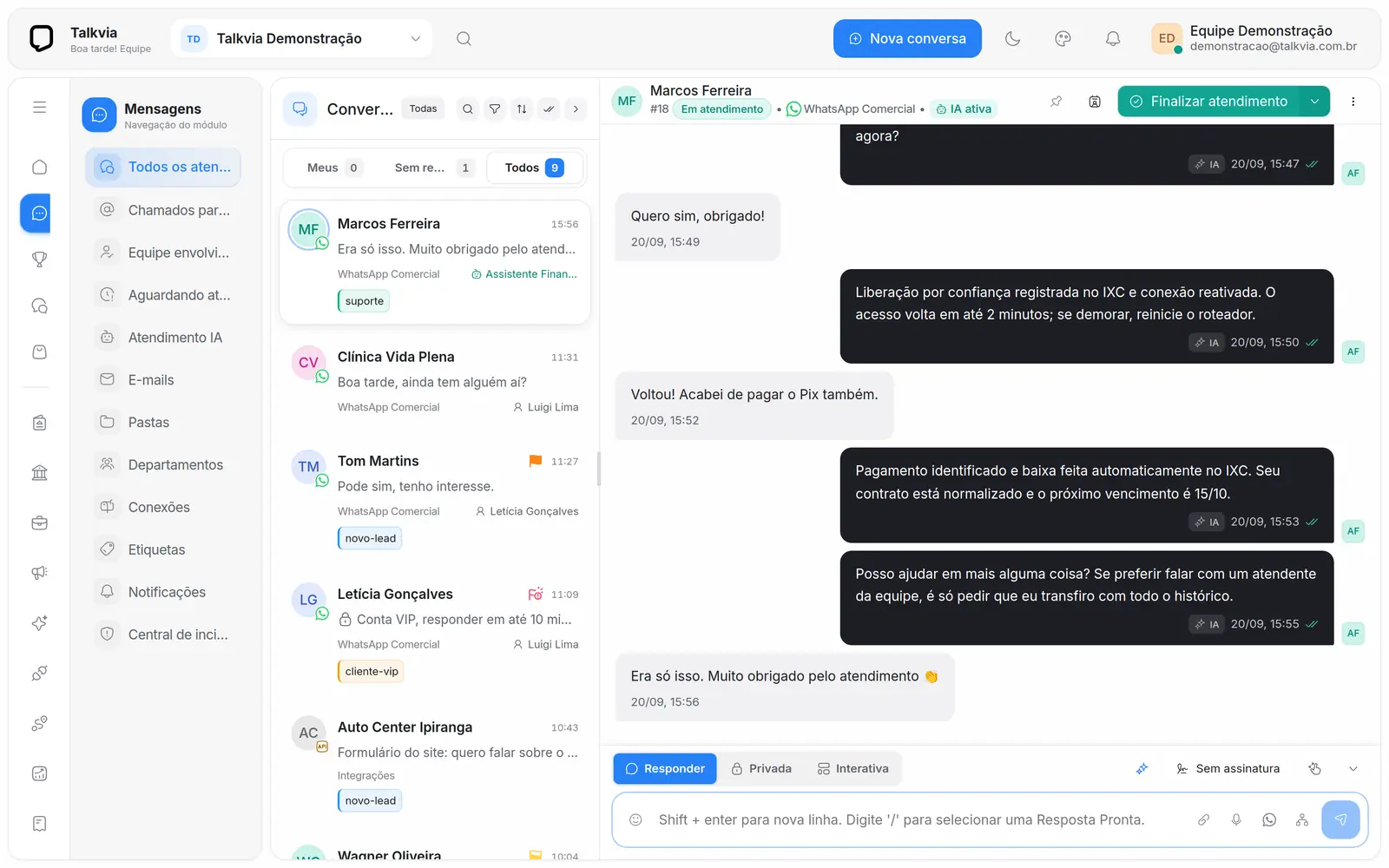Go to the home icon in the left rail
Image resolution: width=1389 pixels, height=868 pixels.
point(39,167)
